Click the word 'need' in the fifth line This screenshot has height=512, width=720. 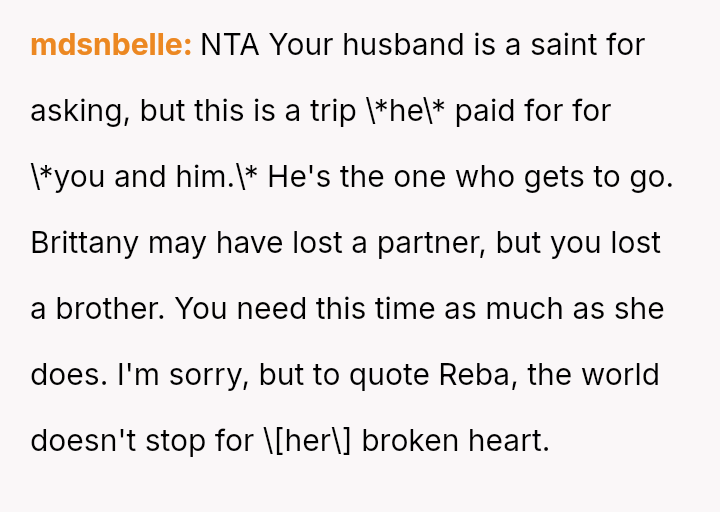[x=271, y=309]
